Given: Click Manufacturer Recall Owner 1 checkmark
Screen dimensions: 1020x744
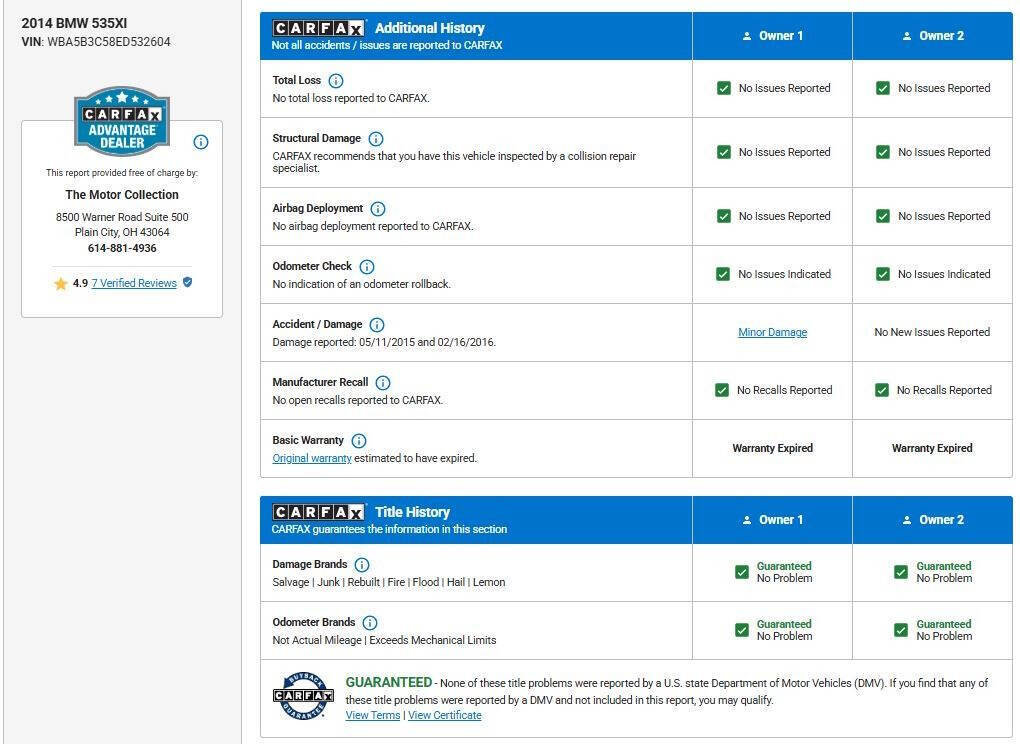Looking at the screenshot, I should [x=721, y=390].
